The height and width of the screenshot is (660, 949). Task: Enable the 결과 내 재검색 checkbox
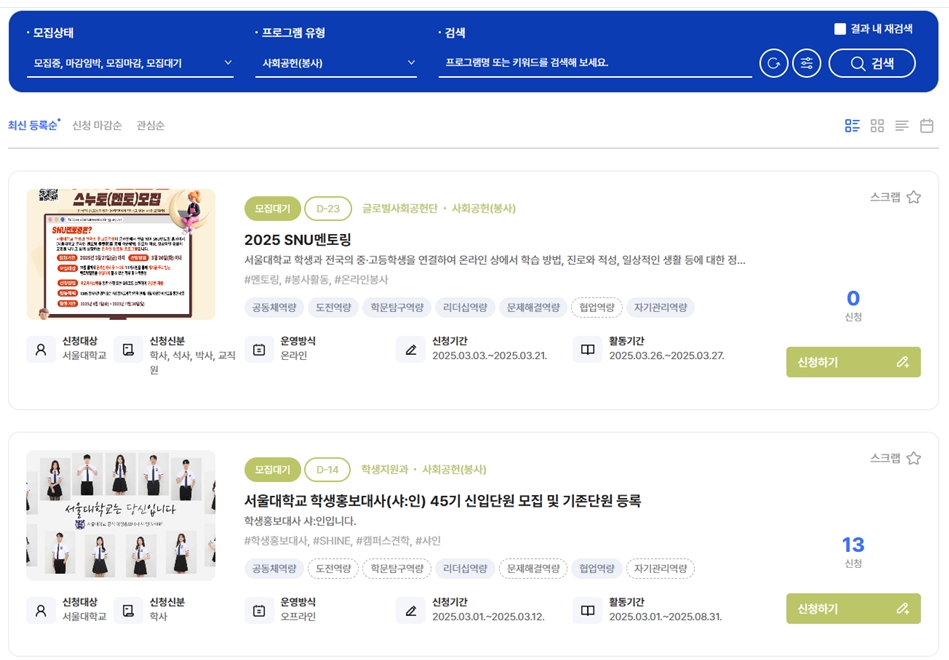[840, 28]
